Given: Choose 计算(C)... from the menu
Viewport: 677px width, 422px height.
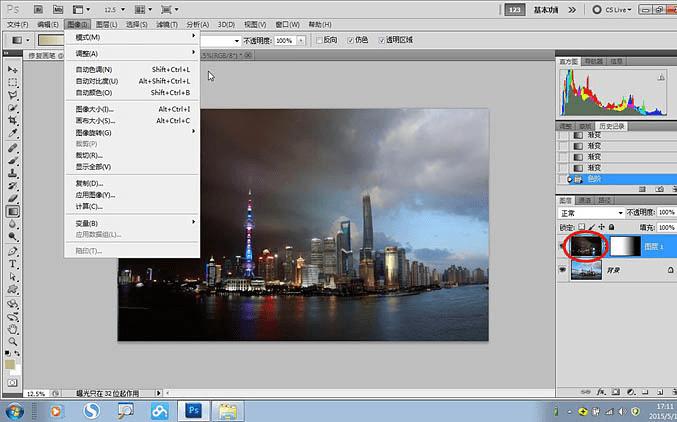Looking at the screenshot, I should (x=132, y=206).
